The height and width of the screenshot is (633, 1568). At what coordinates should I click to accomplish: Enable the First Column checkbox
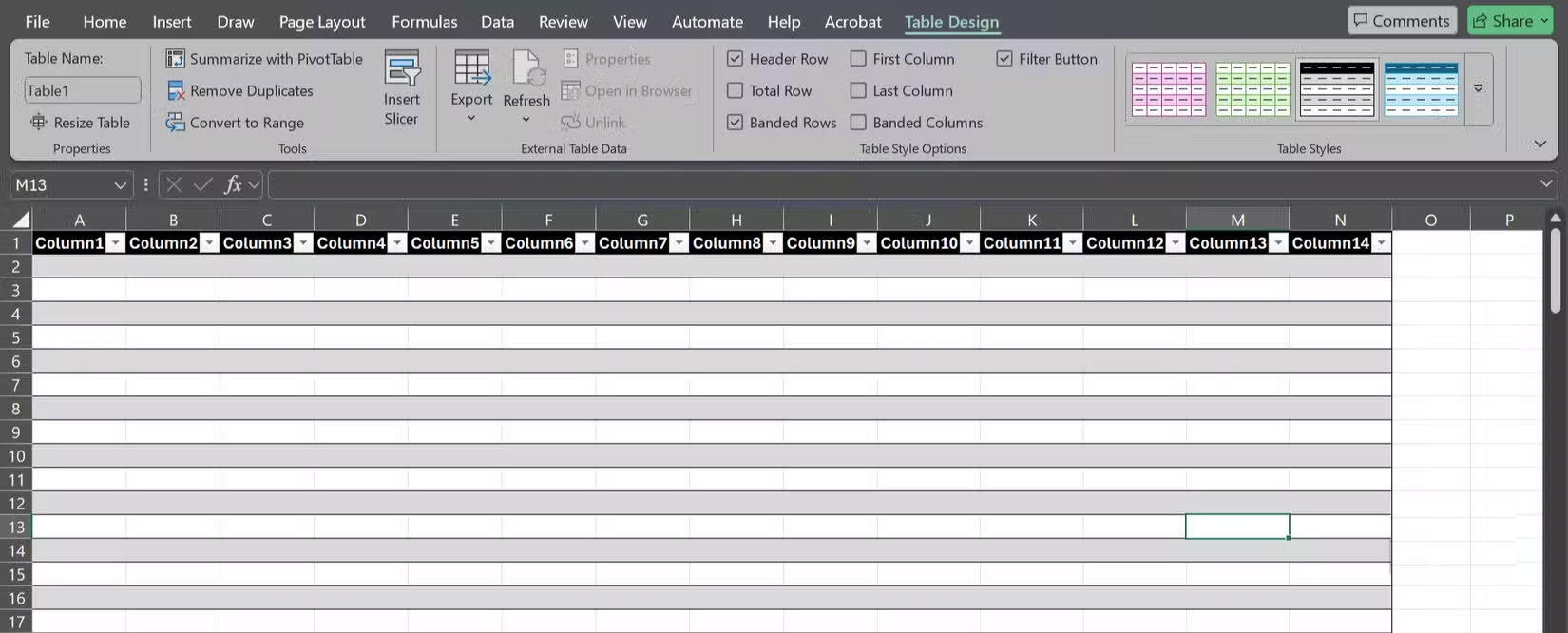click(858, 59)
